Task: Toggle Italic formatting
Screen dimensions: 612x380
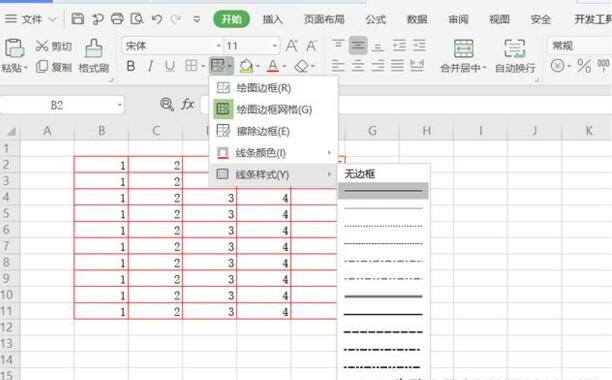Action: (150, 66)
